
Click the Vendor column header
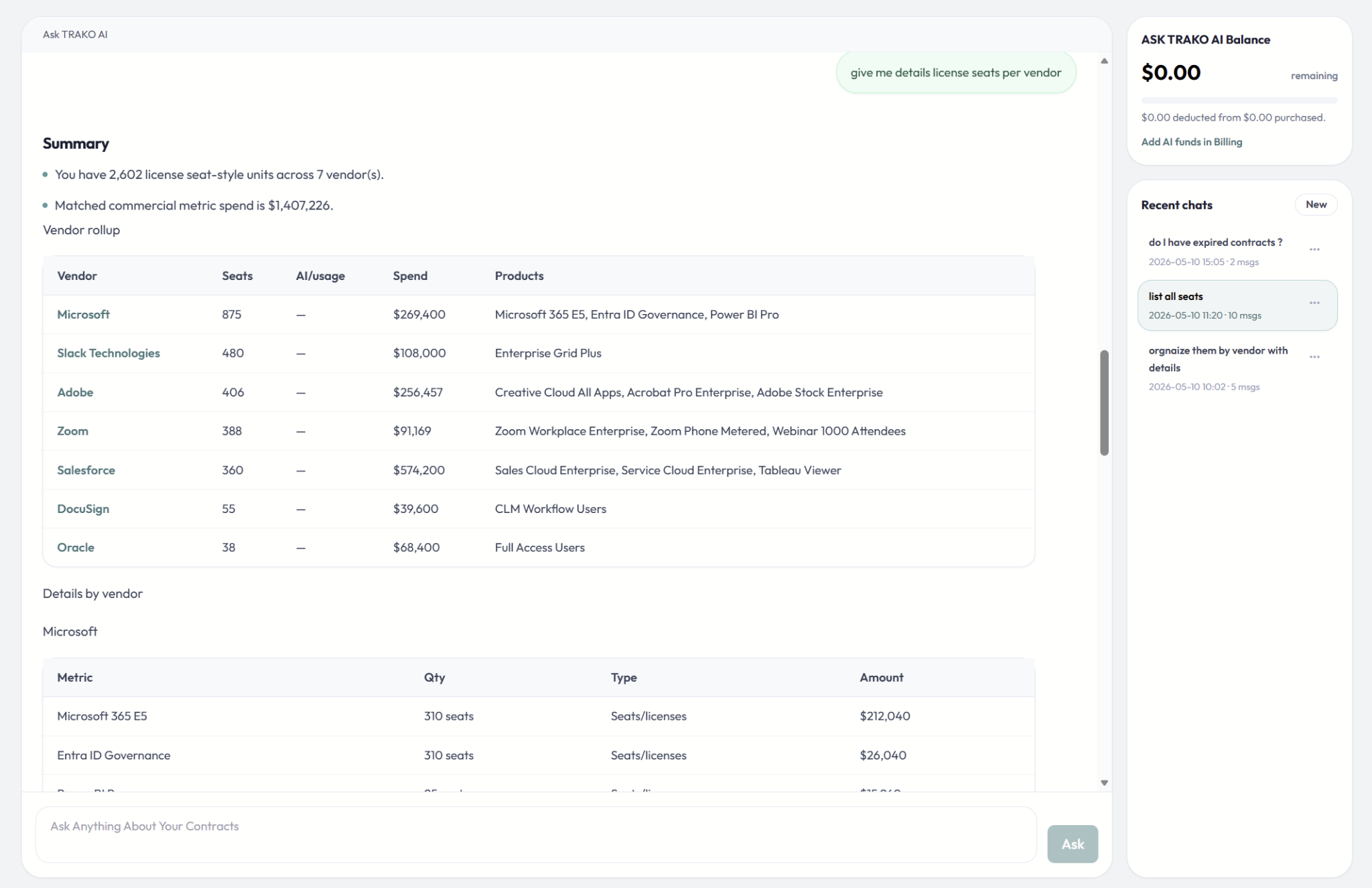tap(77, 275)
